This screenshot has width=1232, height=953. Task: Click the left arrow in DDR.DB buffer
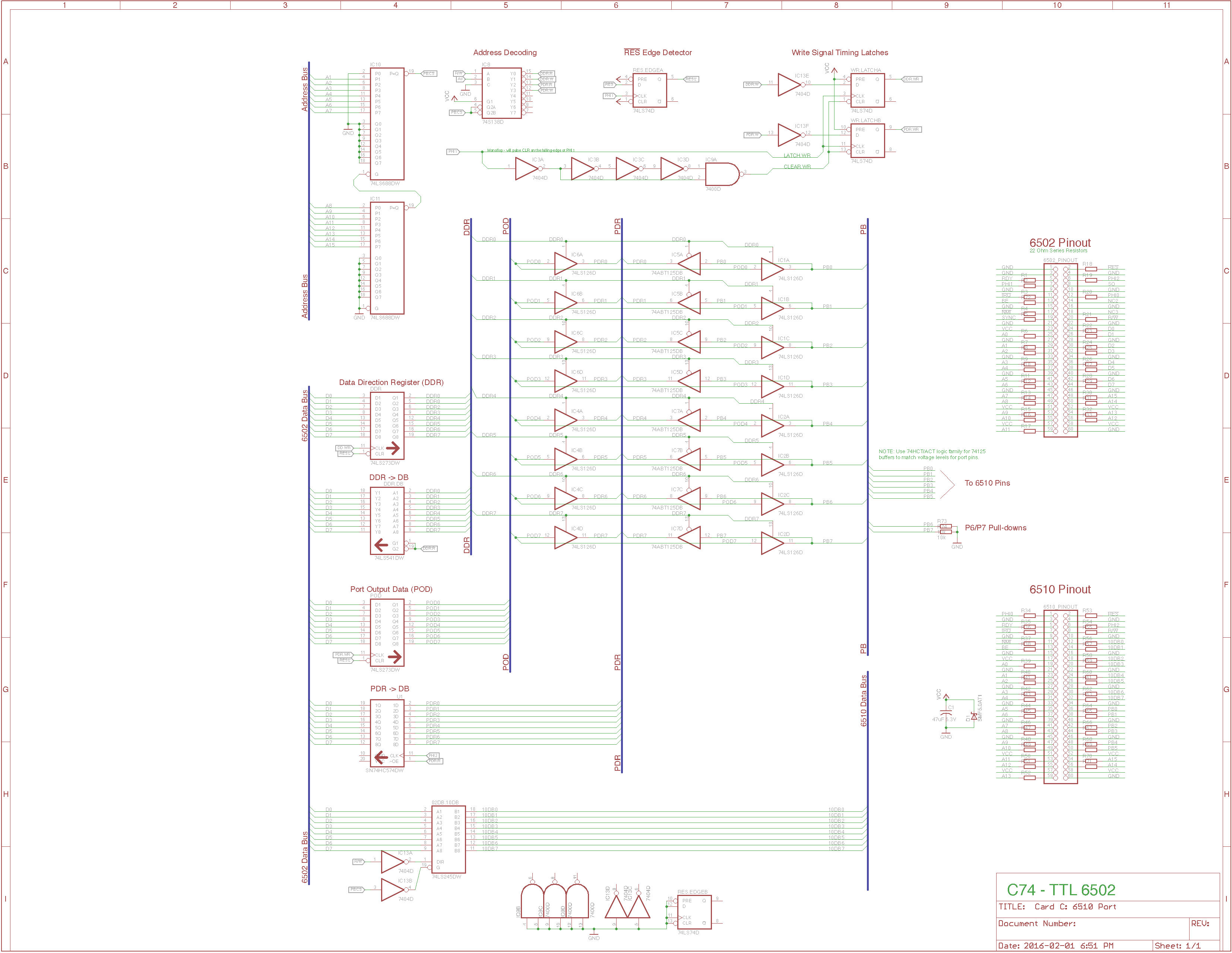(381, 545)
